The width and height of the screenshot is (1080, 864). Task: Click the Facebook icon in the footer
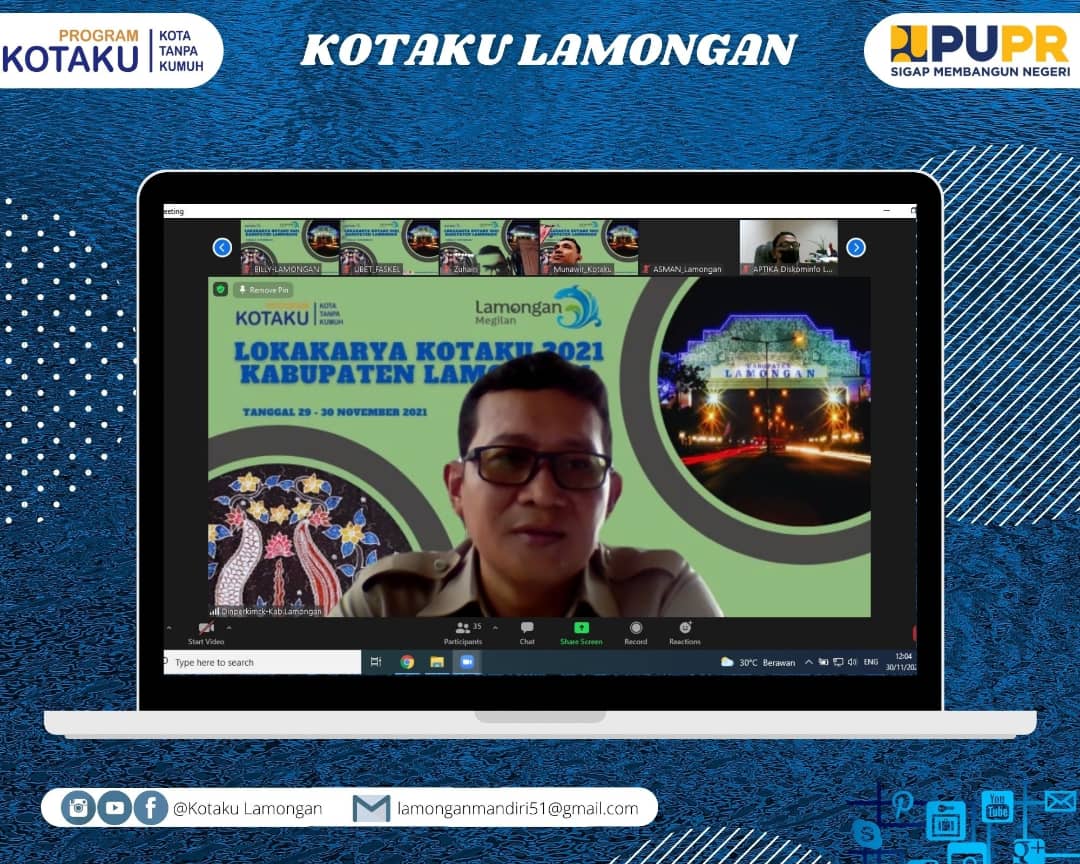(150, 808)
